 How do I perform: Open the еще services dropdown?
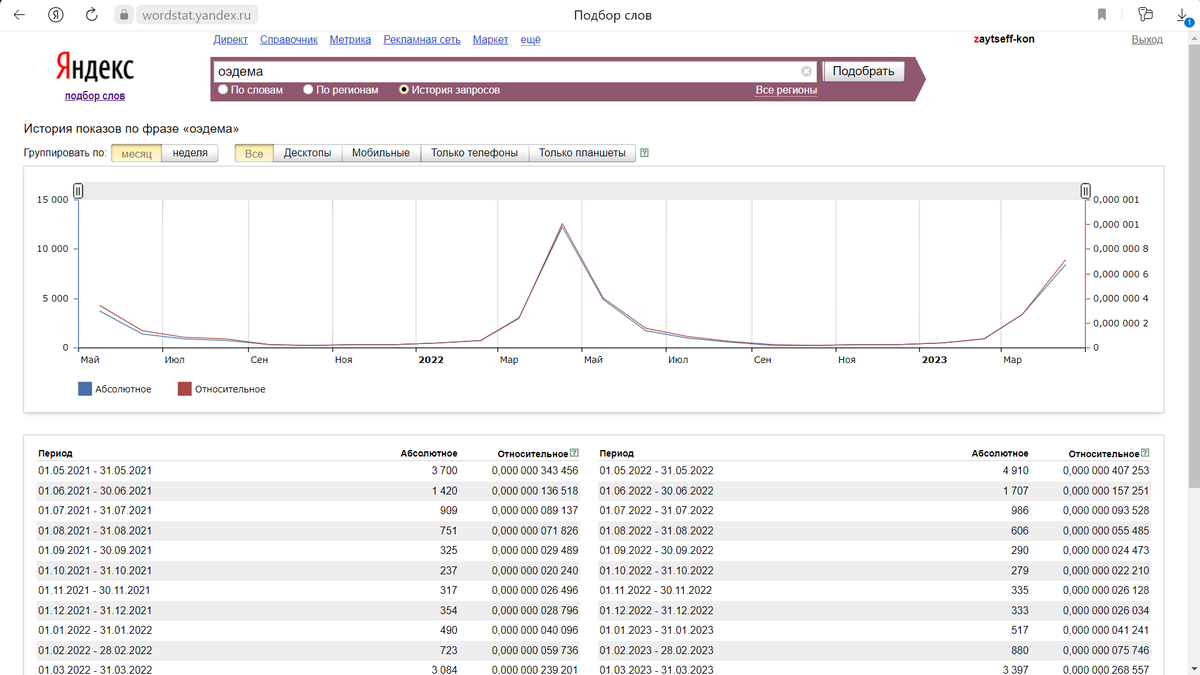point(530,40)
